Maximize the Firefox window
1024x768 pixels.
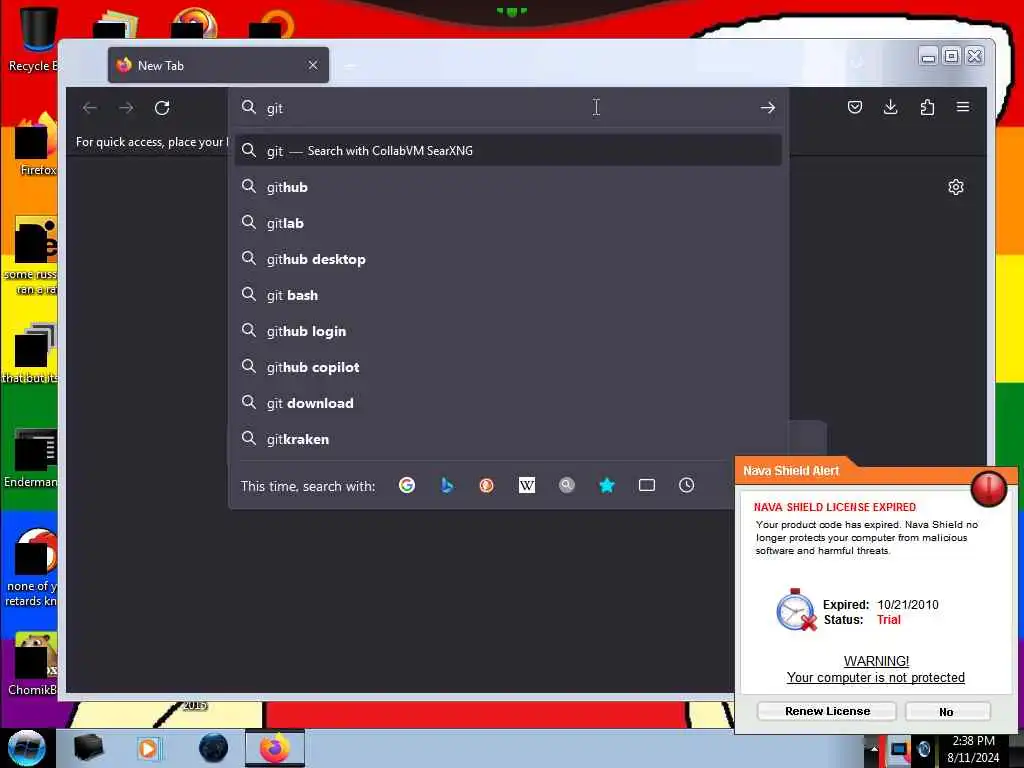[952, 57]
